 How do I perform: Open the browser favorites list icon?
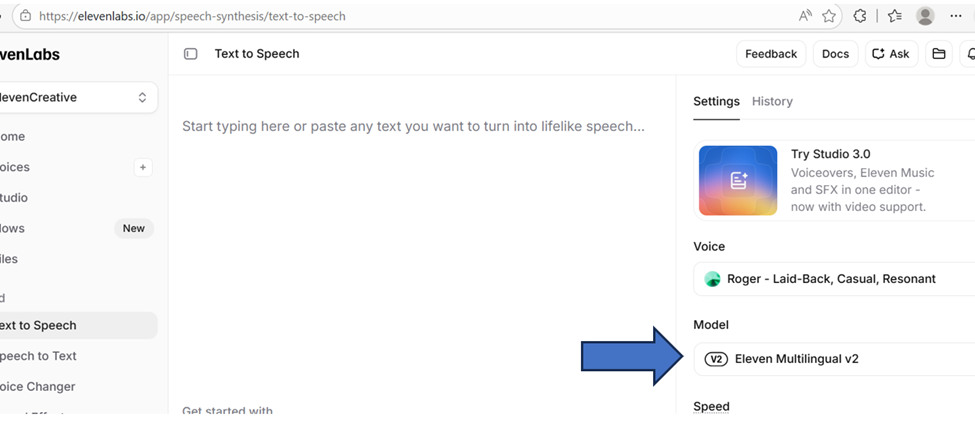[894, 16]
